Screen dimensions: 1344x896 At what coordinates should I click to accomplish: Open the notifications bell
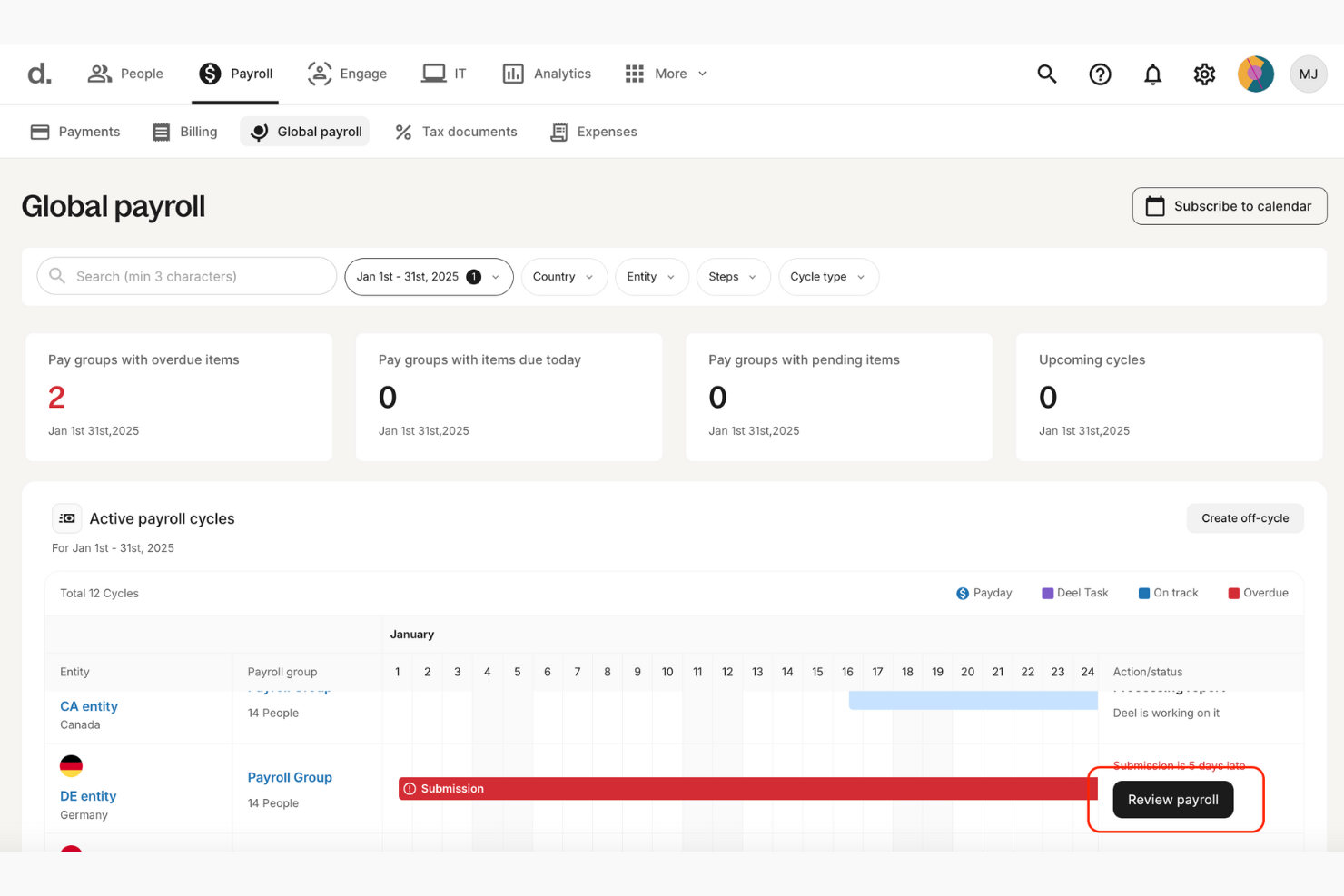coord(1152,74)
